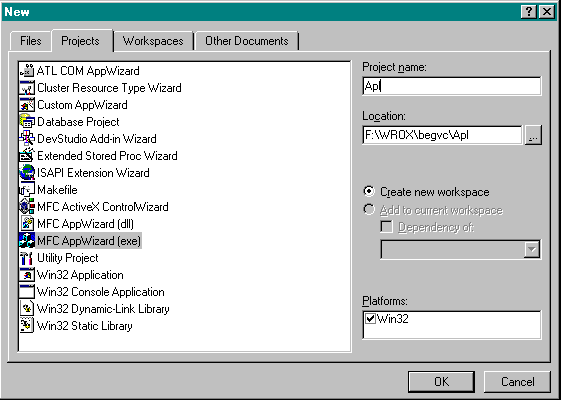561x400 pixels.
Task: Pick 'Cluster Resource Type Wizard' entry
Action: pyautogui.click(x=109, y=88)
